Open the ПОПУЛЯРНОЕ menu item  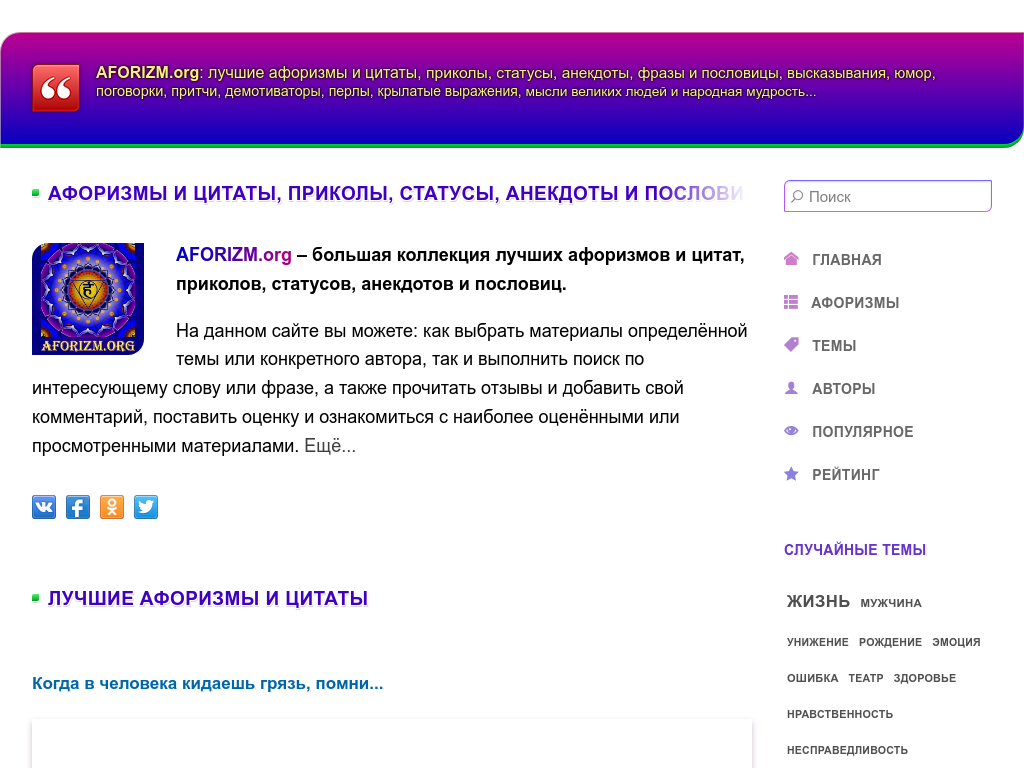(x=862, y=432)
